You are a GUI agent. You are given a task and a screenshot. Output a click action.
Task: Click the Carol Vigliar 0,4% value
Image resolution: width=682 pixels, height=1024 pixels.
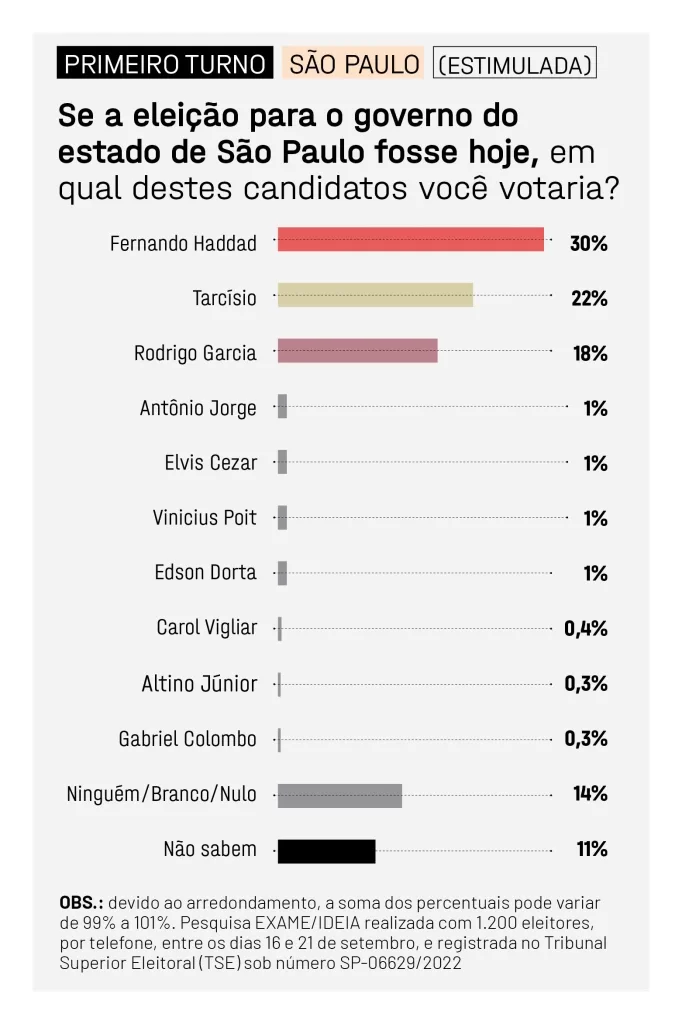tap(586, 629)
